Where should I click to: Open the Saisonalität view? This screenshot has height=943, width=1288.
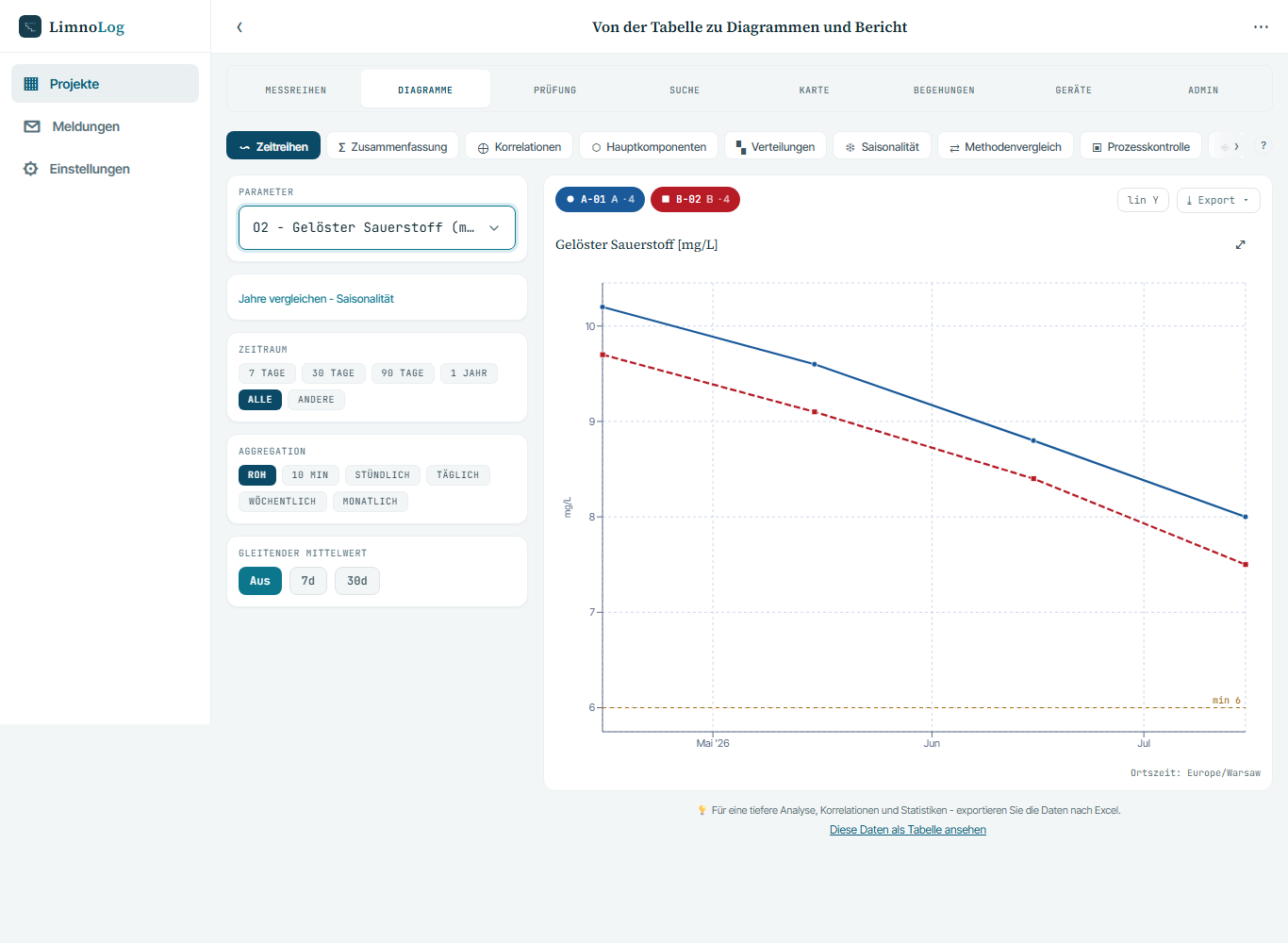[x=883, y=146]
